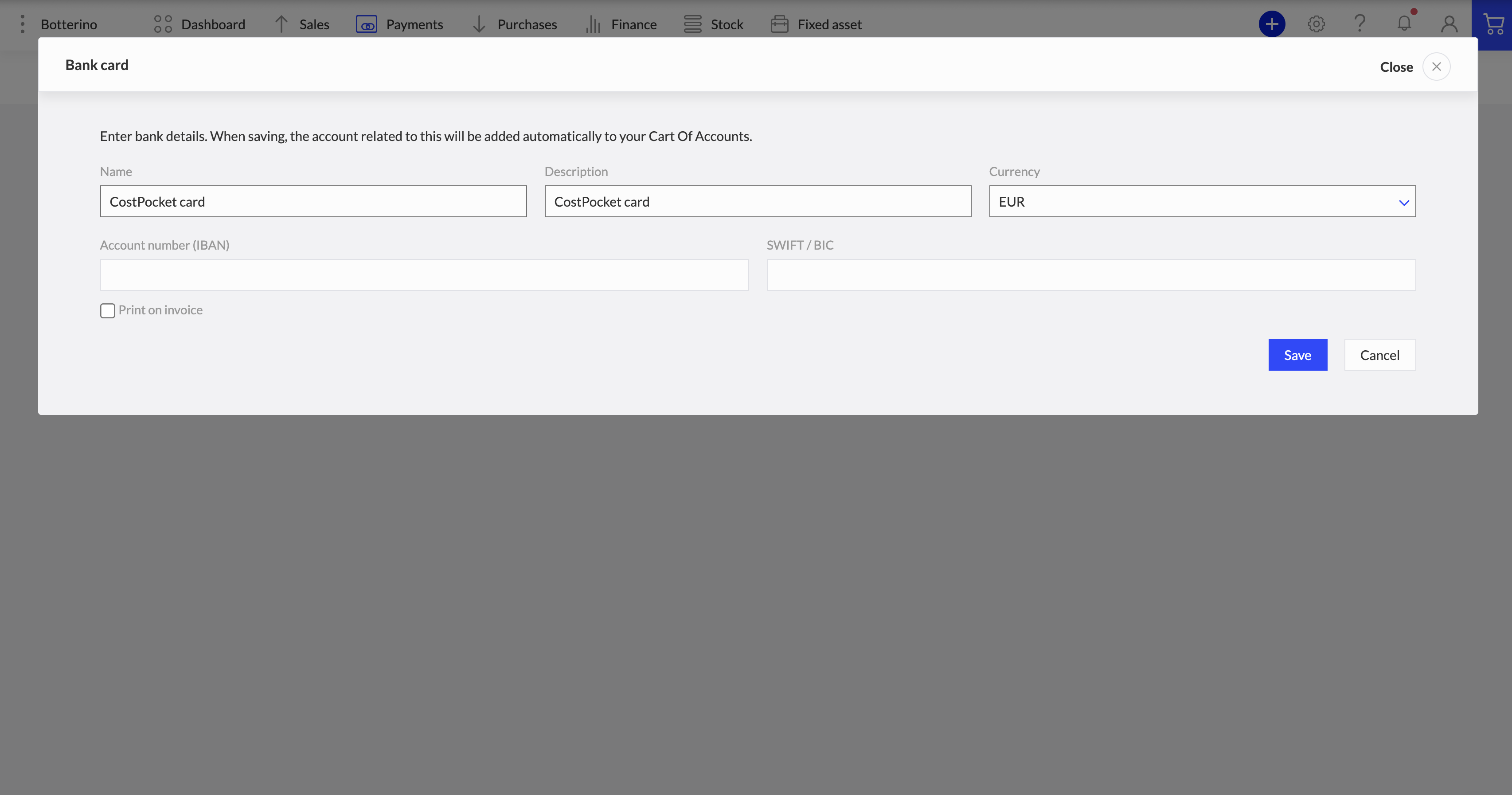Screen dimensions: 1512x795
Task: Click the Description text field
Action: click(757, 201)
